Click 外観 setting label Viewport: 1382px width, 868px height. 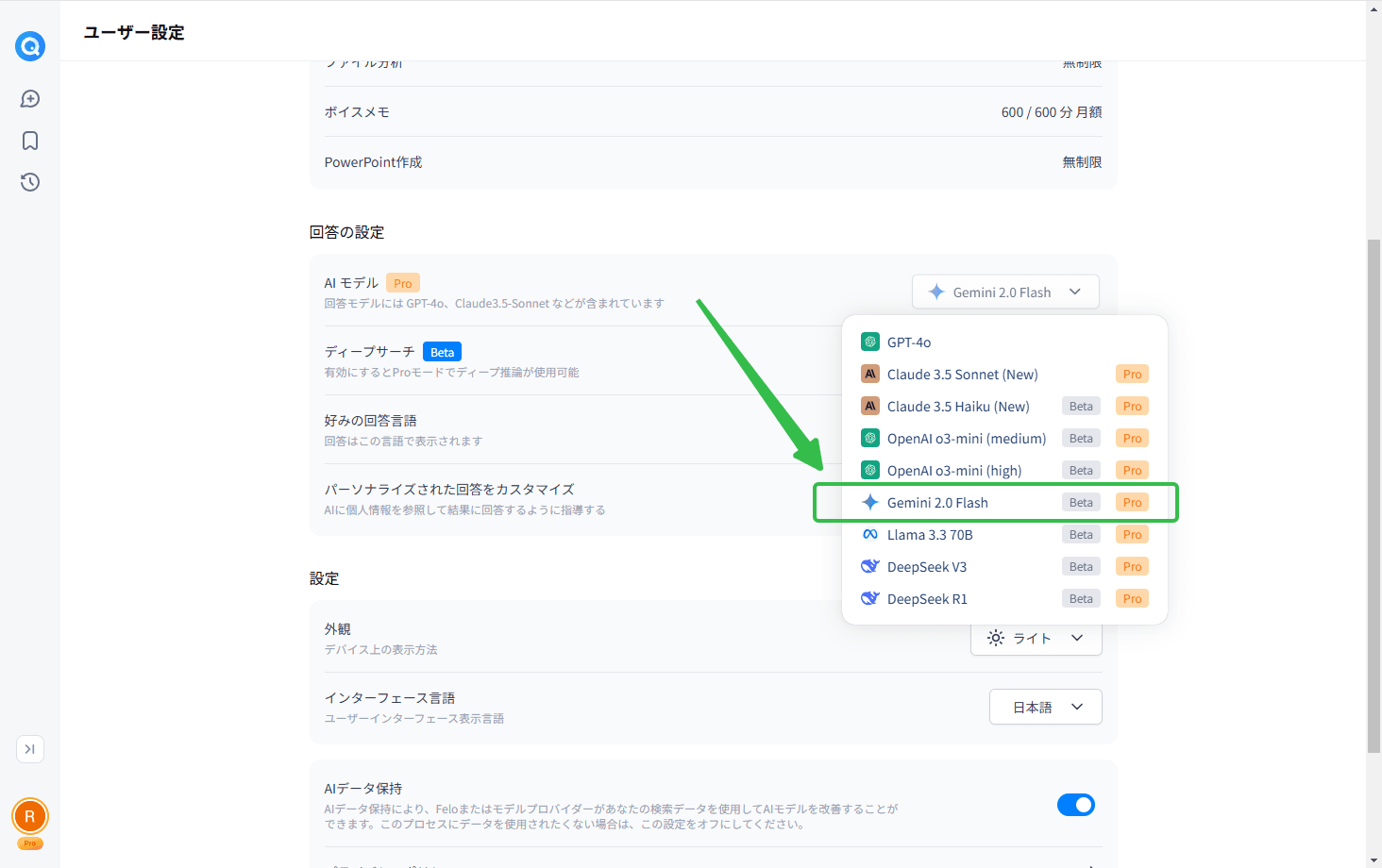pyautogui.click(x=337, y=629)
